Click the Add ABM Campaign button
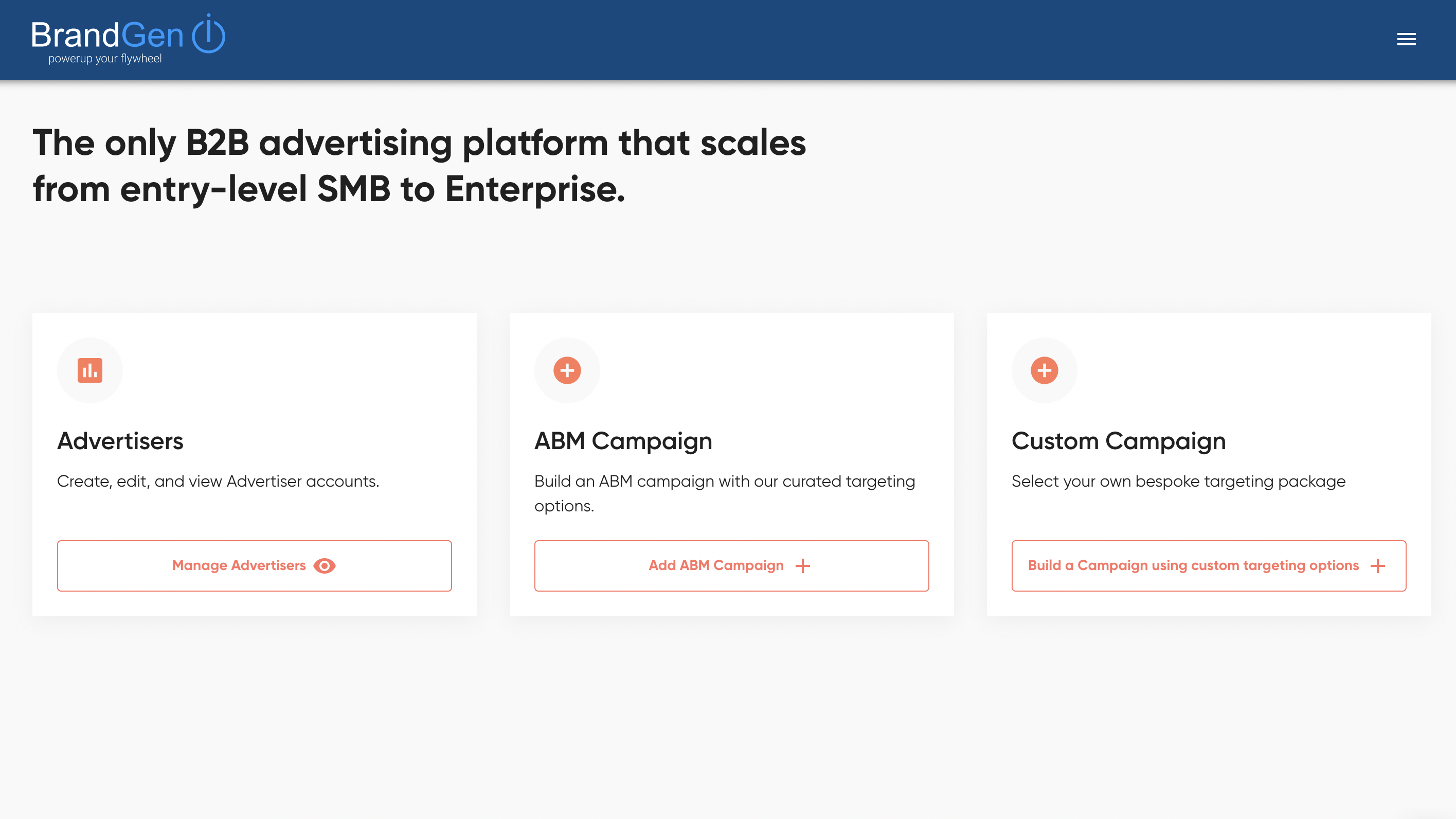 [731, 565]
